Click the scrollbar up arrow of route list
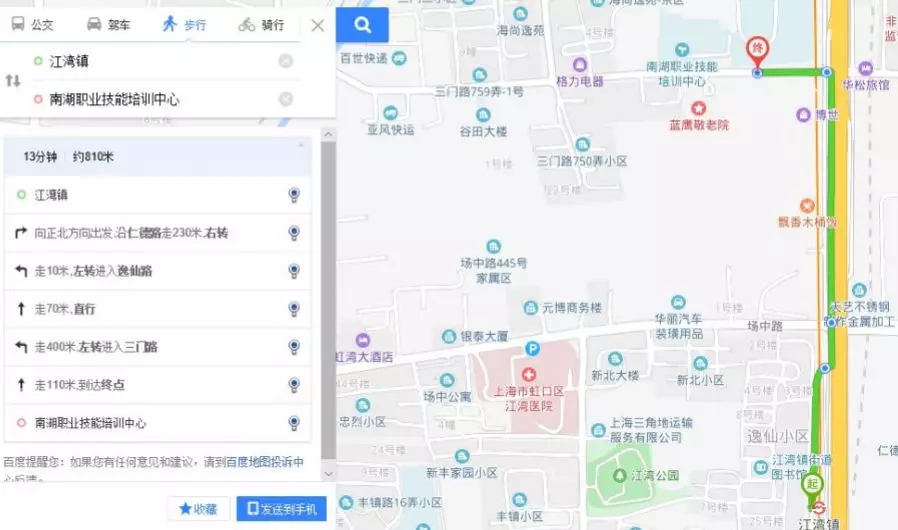The image size is (898, 530). point(328,135)
